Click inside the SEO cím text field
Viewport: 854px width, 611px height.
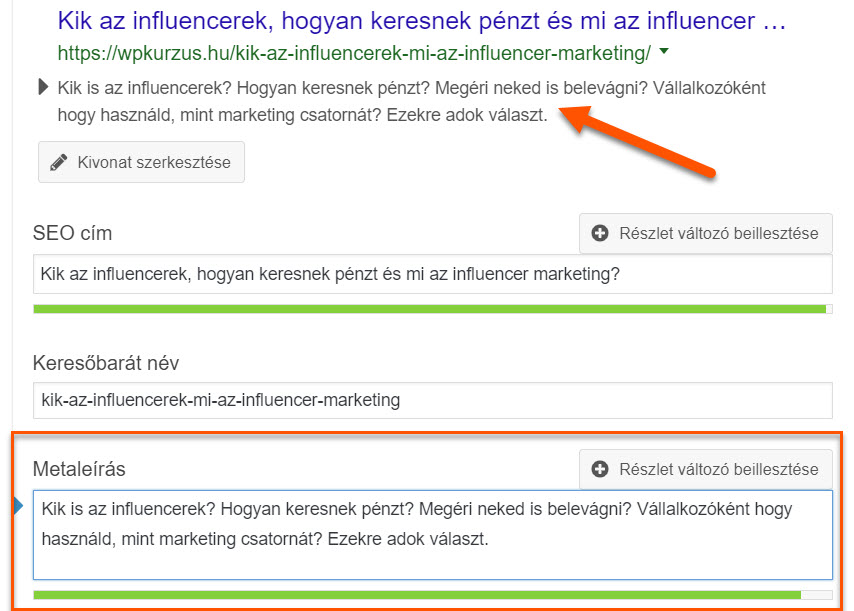coord(432,274)
